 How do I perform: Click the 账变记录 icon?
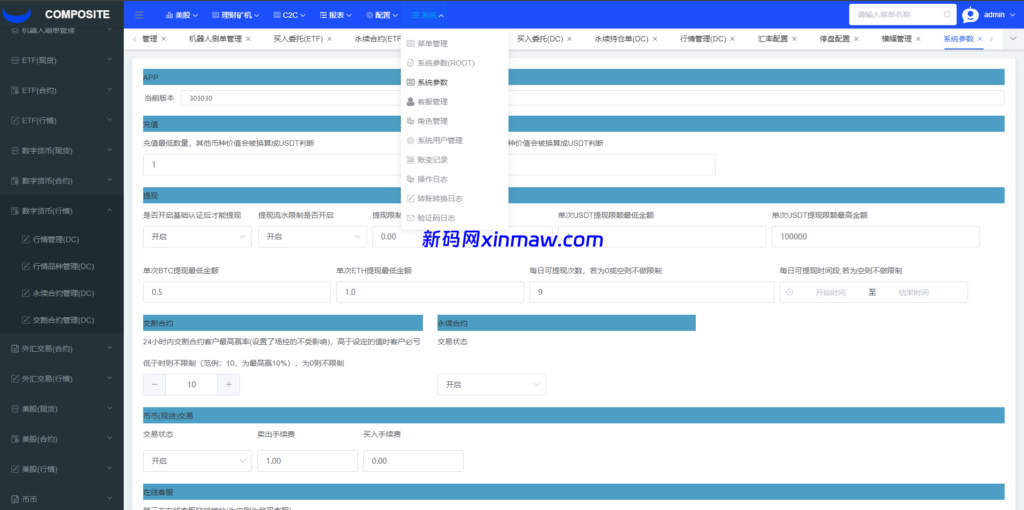click(410, 159)
